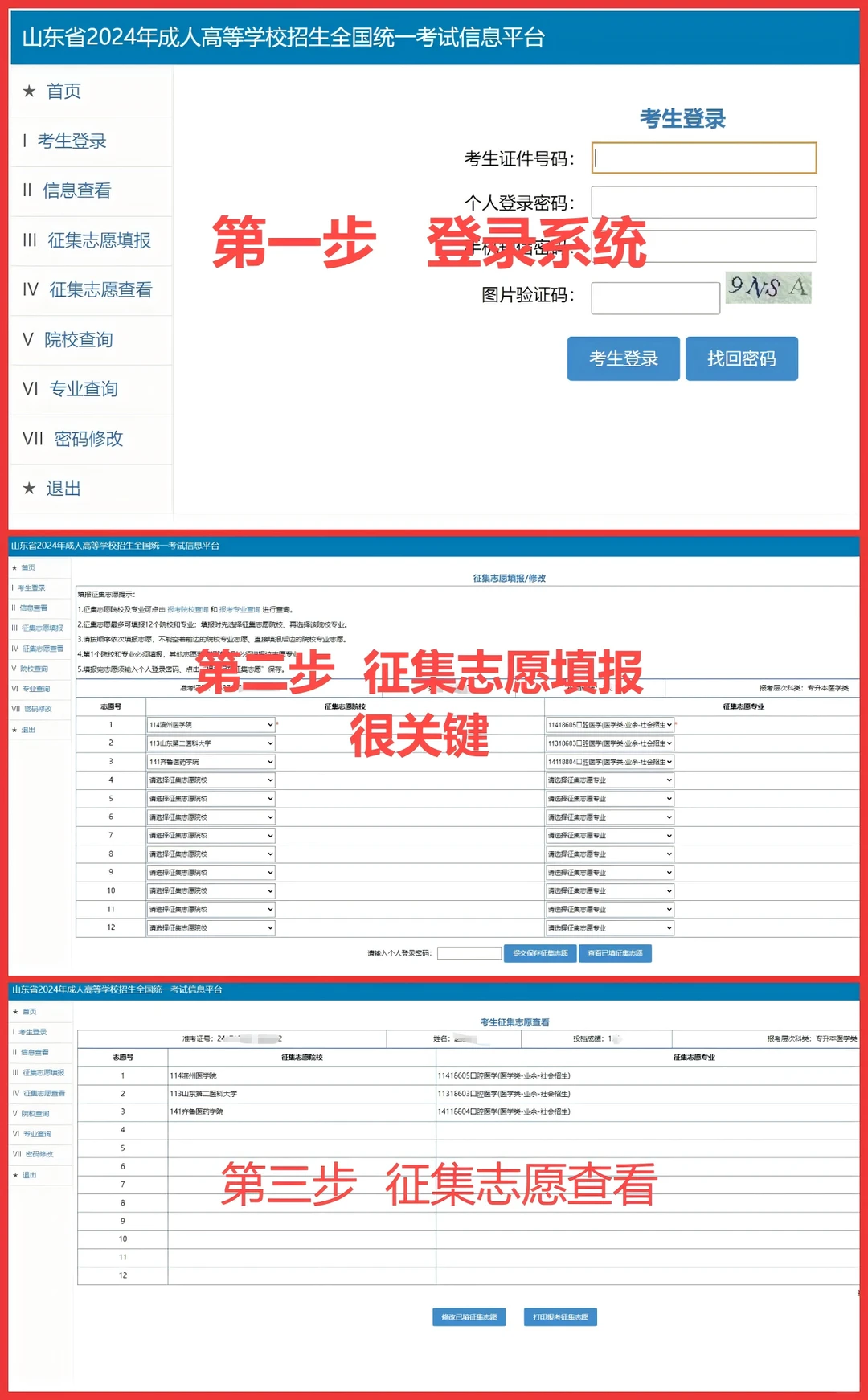Open the row 9 请选择征集志愿院校 dropdown
This screenshot has width=868, height=1400.
[211, 873]
